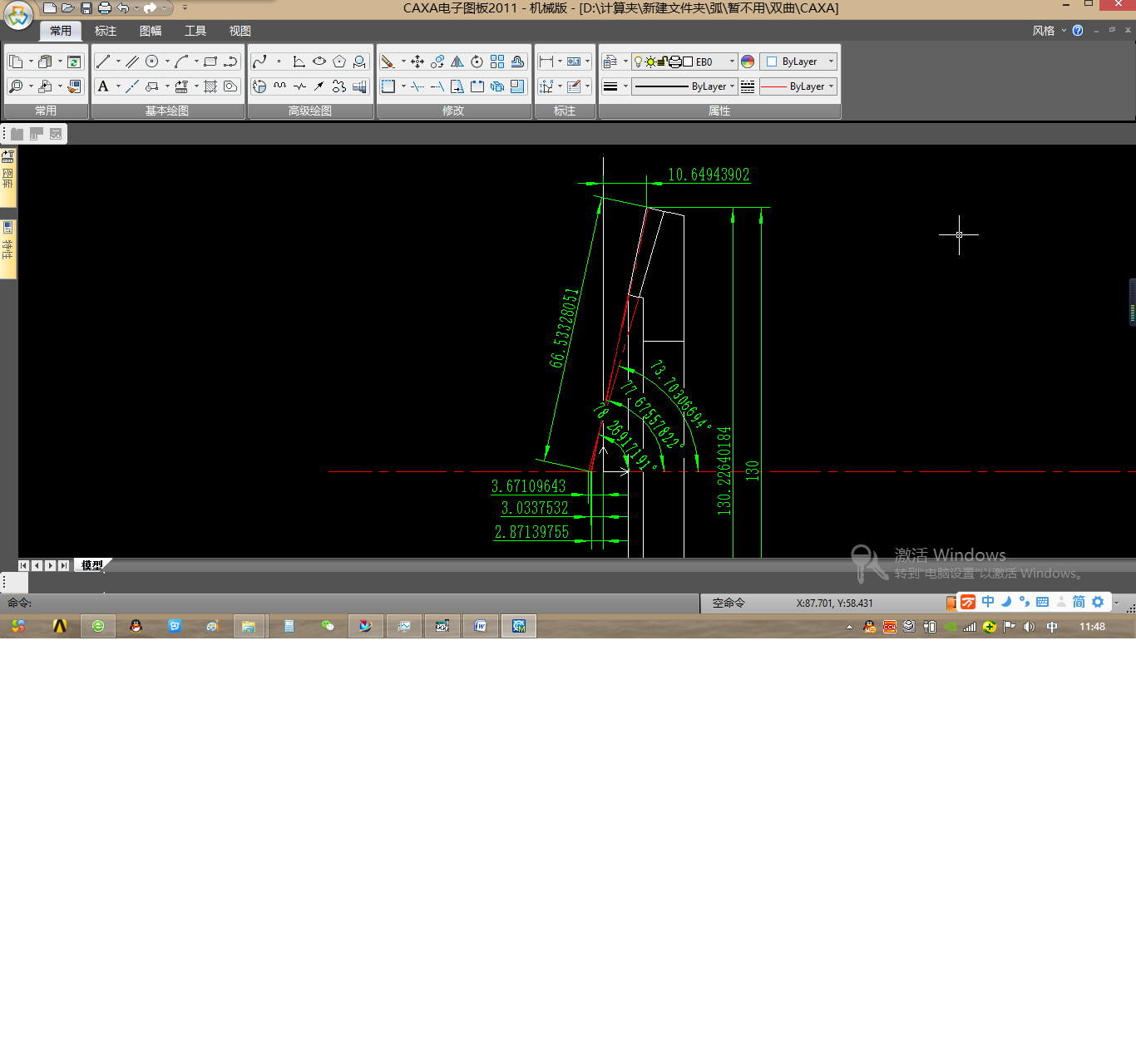Select the Array tool
This screenshot has width=1136, height=1064.
pos(497,62)
